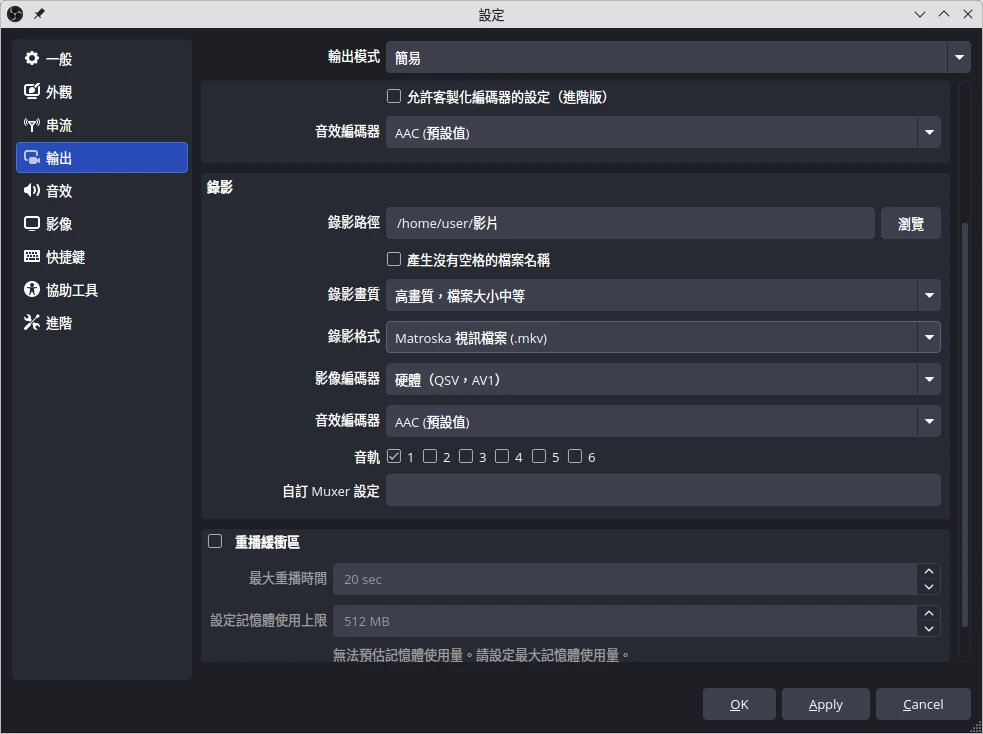
Task: Expand the 影像編碼器 QSV AV1 dropdown
Action: point(662,380)
